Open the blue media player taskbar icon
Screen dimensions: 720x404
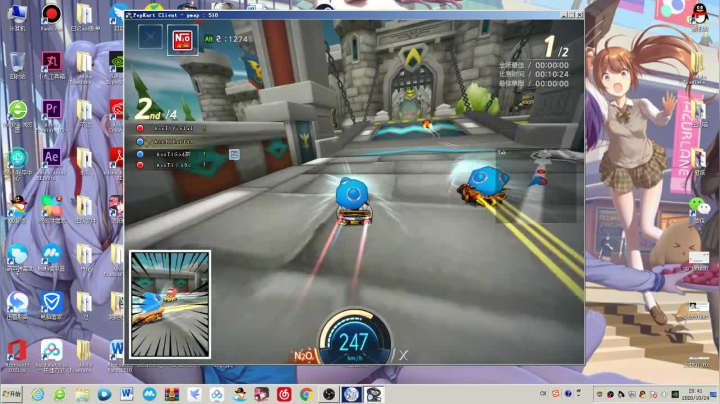pos(104,394)
